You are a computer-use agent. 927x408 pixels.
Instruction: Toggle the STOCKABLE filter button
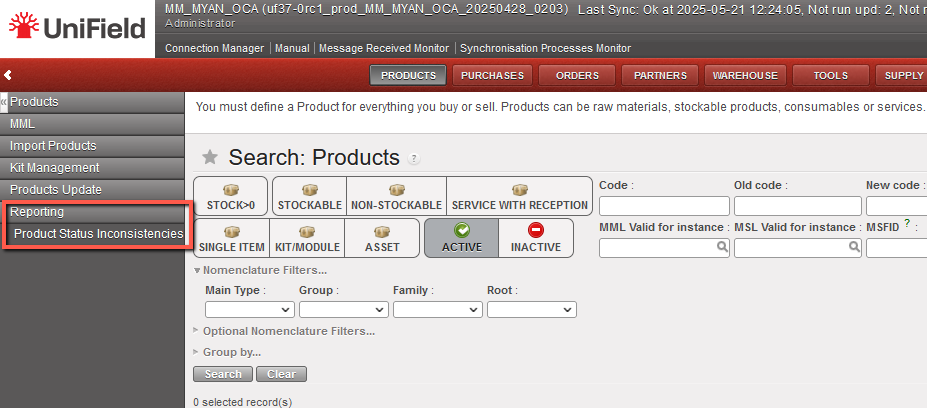pos(309,196)
